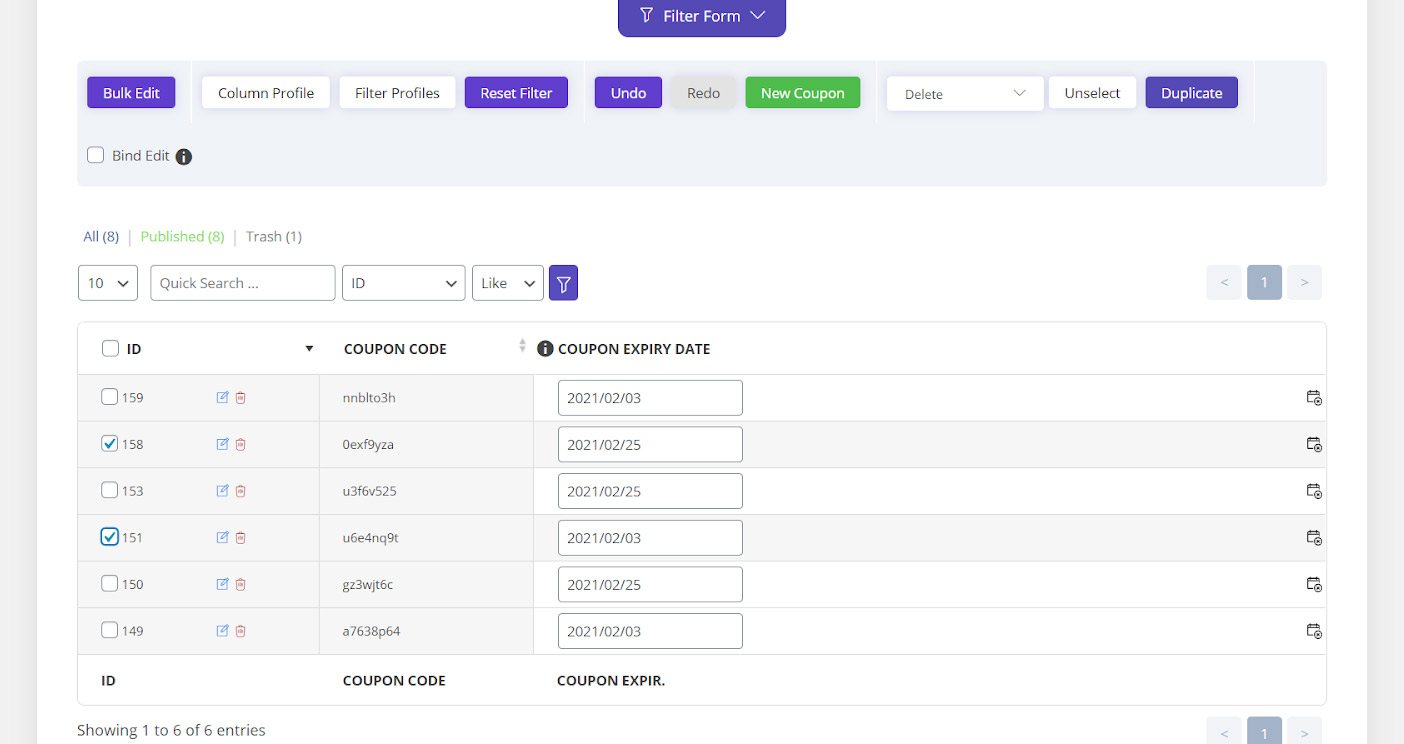Click the trash icon for coupon 153
The height and width of the screenshot is (744, 1404).
(x=240, y=490)
